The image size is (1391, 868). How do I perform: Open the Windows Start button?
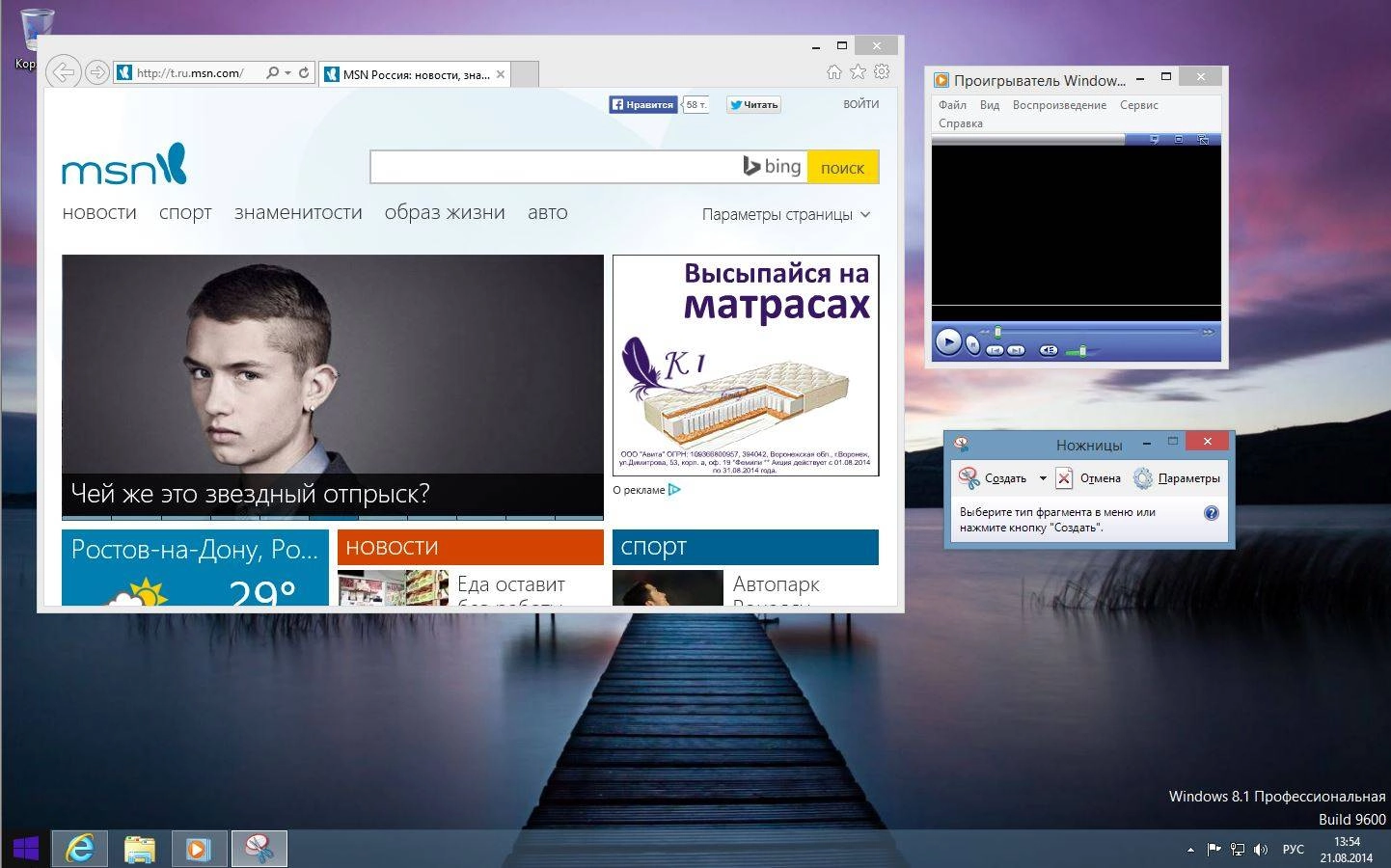pos(24,849)
